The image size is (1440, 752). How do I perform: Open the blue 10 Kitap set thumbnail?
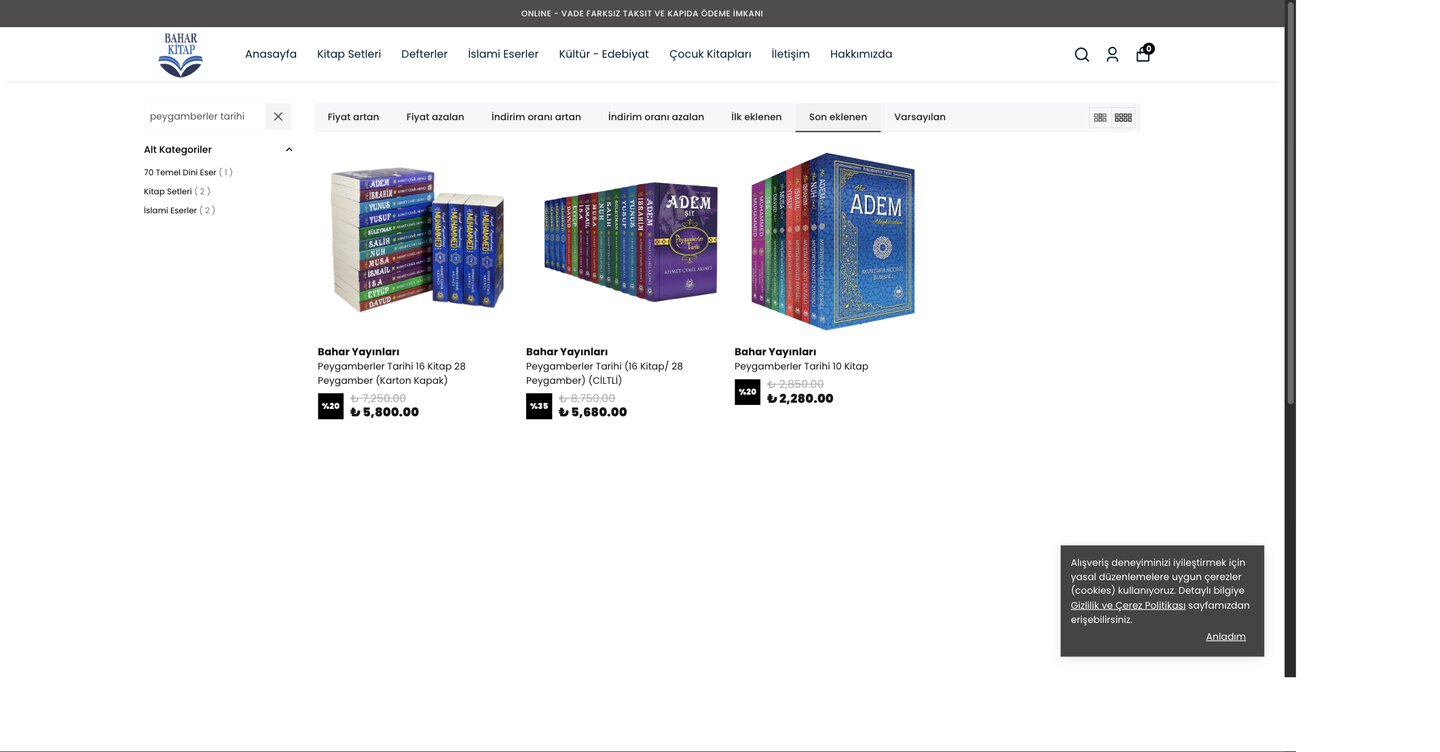(x=834, y=241)
